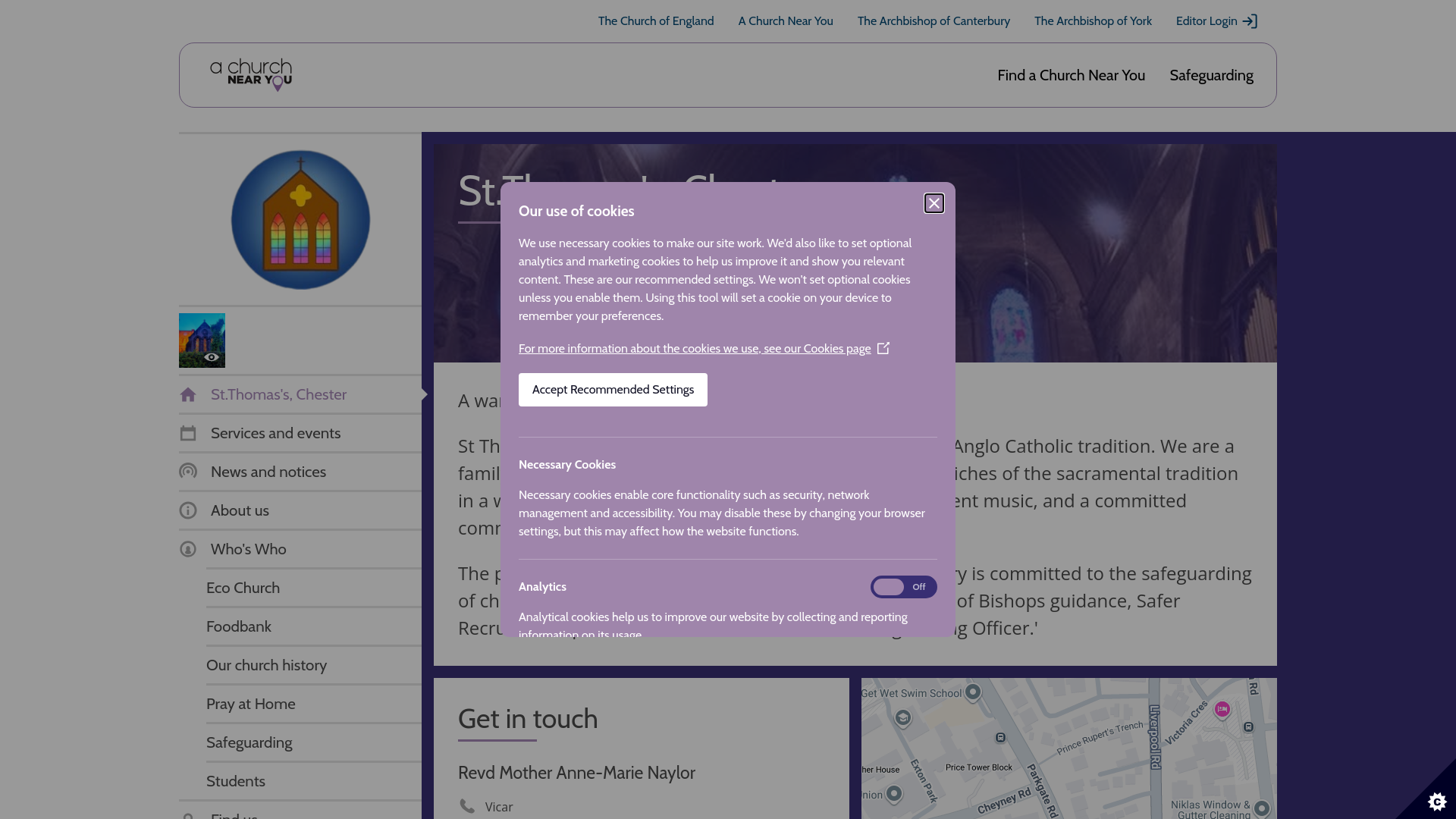Click the Editor Login arrow icon

pos(1250,21)
